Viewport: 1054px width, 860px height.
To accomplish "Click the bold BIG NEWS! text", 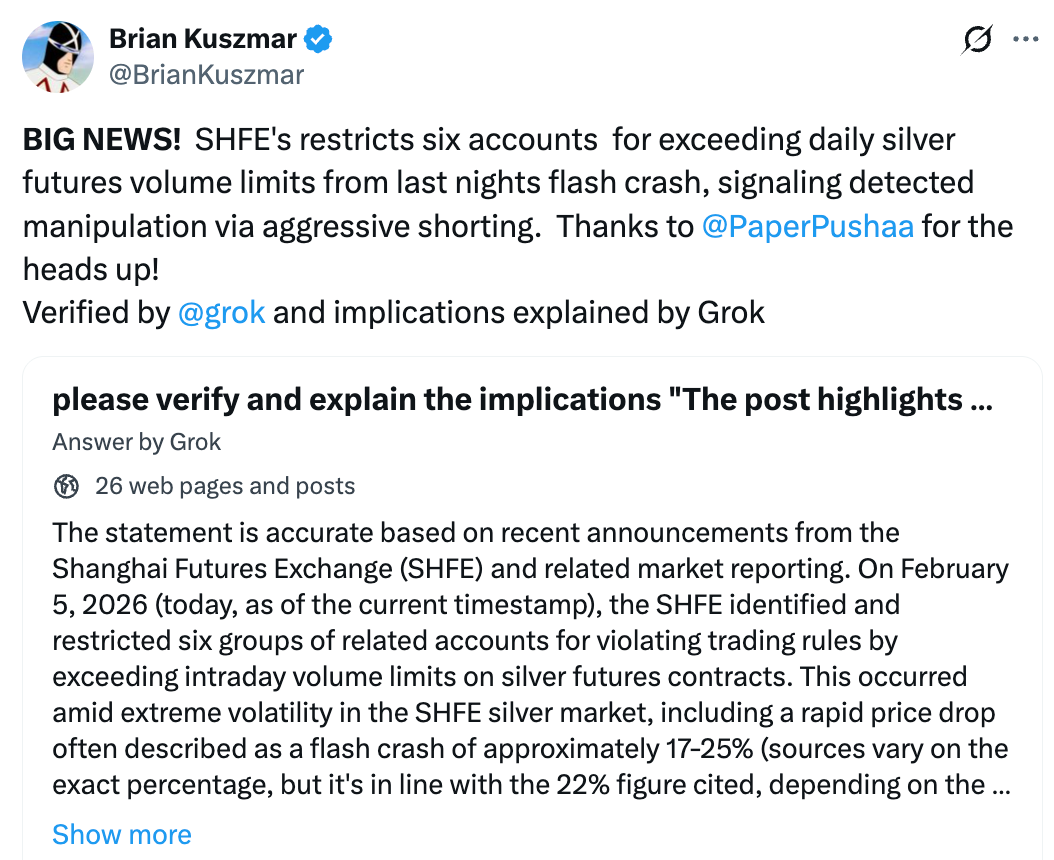I will (102, 140).
